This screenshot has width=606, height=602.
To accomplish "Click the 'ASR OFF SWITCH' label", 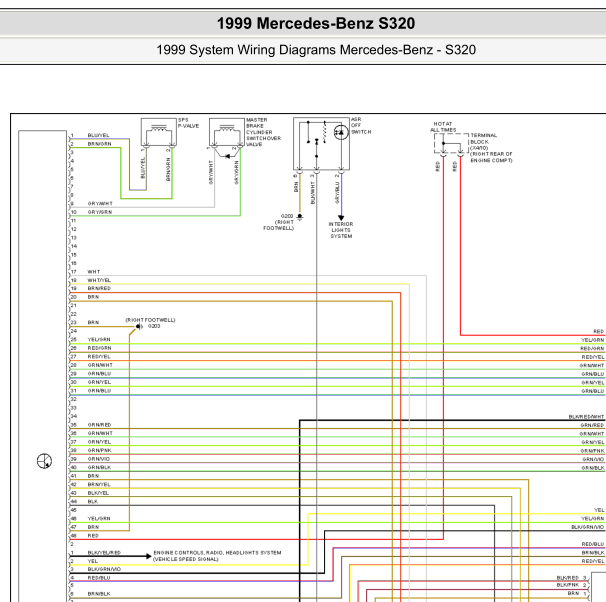I will (x=361, y=126).
